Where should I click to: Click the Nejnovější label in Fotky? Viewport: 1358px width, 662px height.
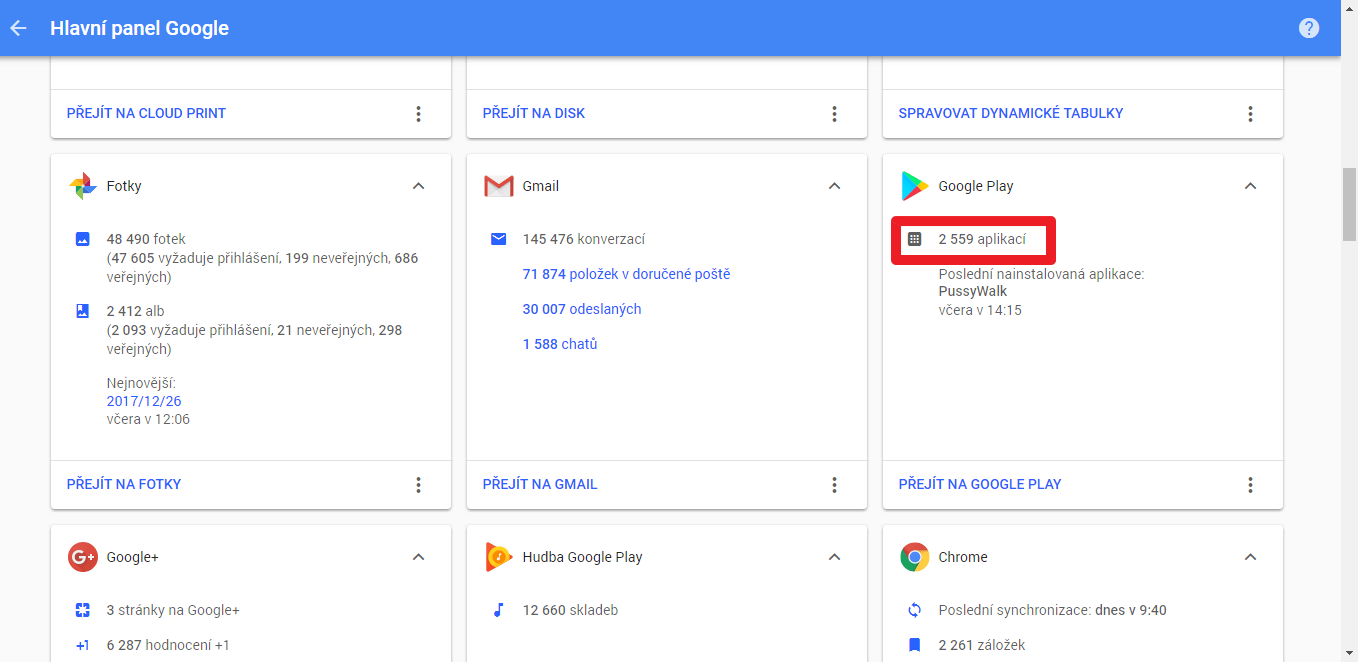pyautogui.click(x=142, y=383)
